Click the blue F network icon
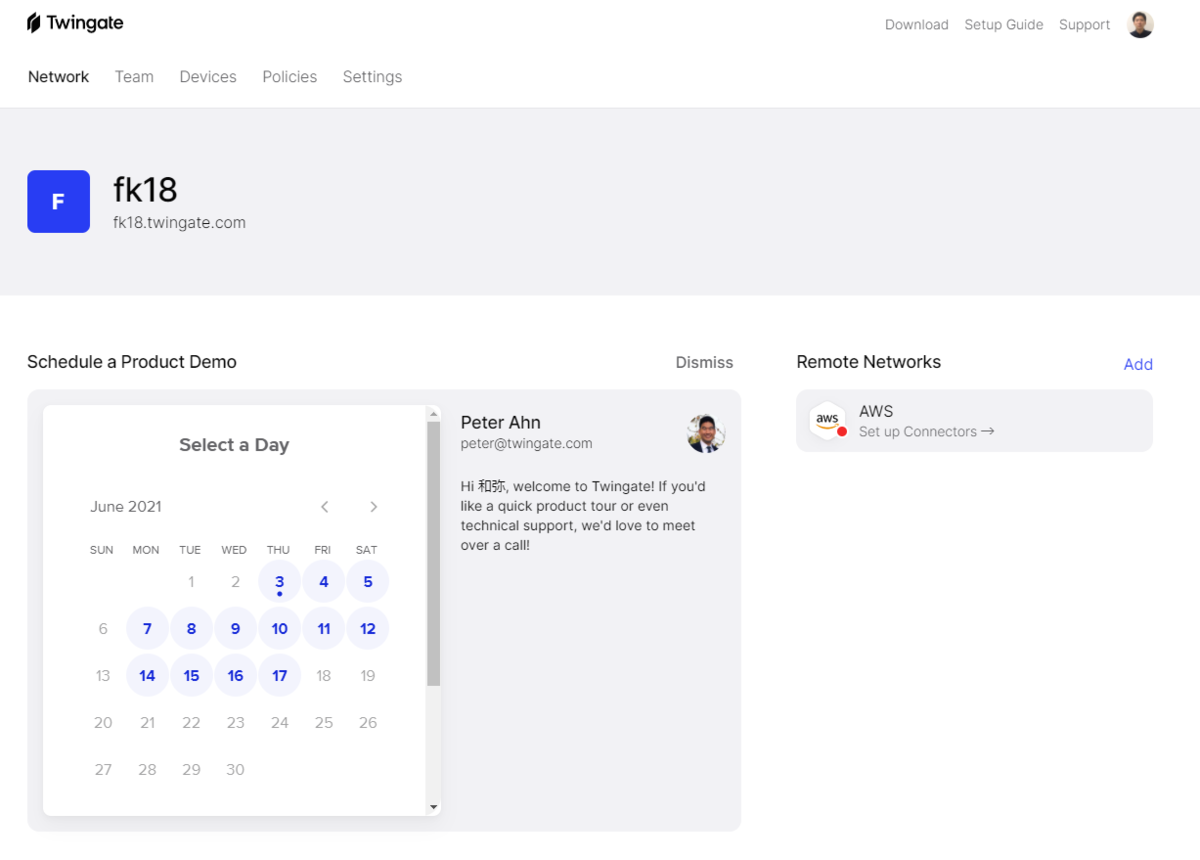The height and width of the screenshot is (860, 1200). (58, 201)
